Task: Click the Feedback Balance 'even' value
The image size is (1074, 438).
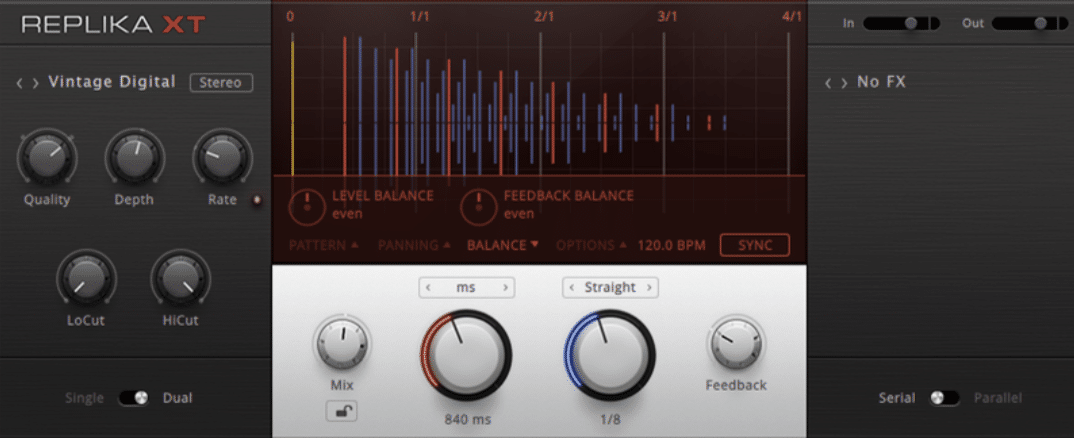Action: pyautogui.click(x=519, y=214)
